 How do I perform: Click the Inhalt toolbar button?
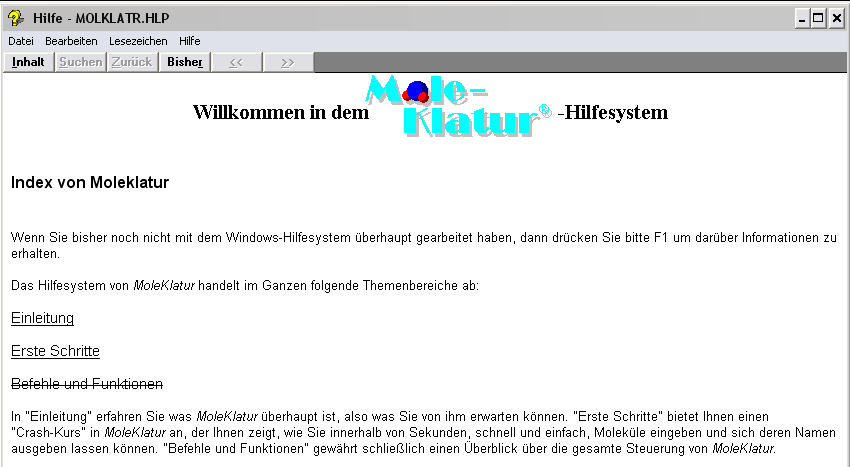[x=28, y=62]
